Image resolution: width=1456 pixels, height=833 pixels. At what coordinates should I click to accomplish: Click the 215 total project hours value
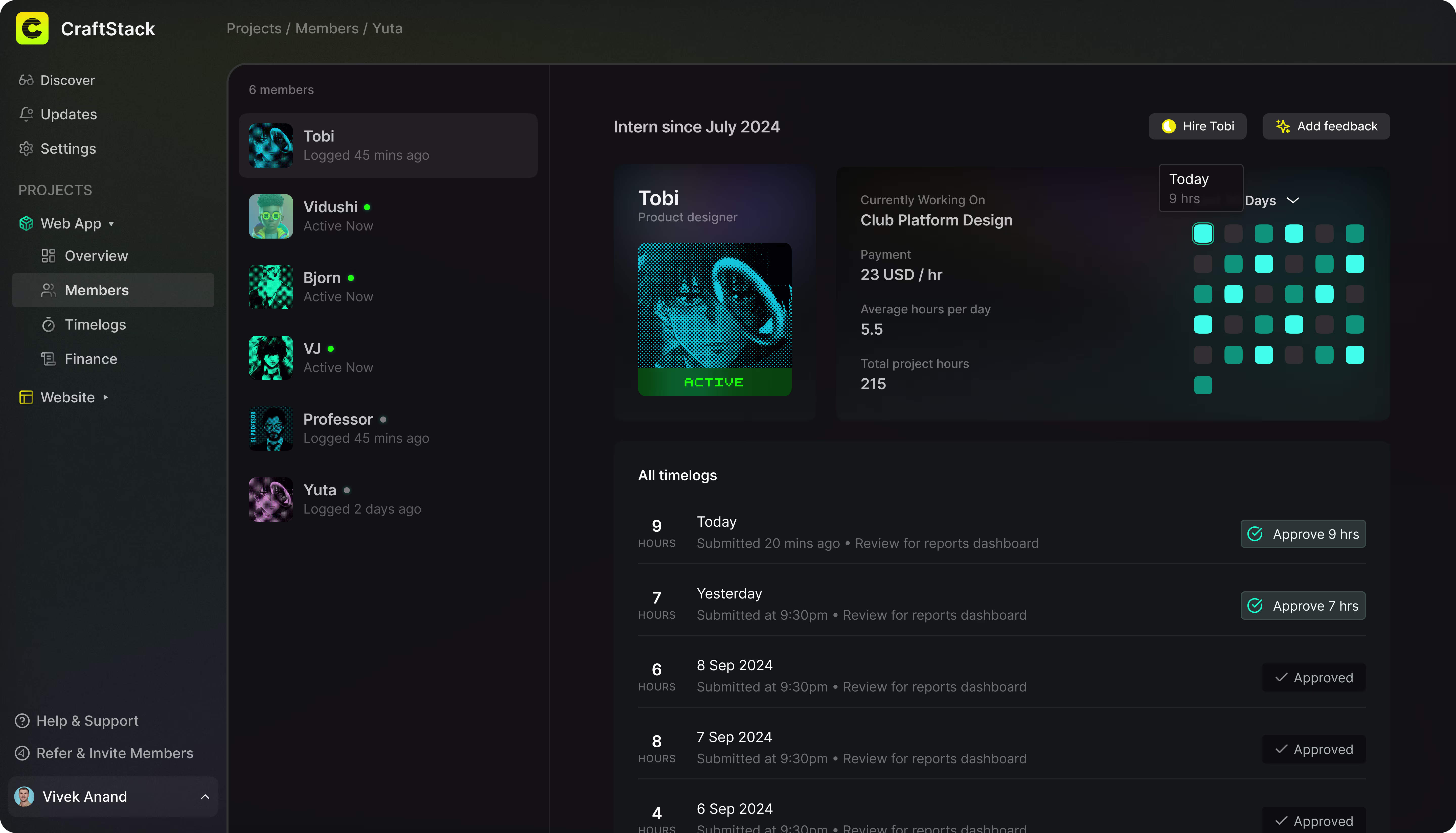pyautogui.click(x=873, y=384)
